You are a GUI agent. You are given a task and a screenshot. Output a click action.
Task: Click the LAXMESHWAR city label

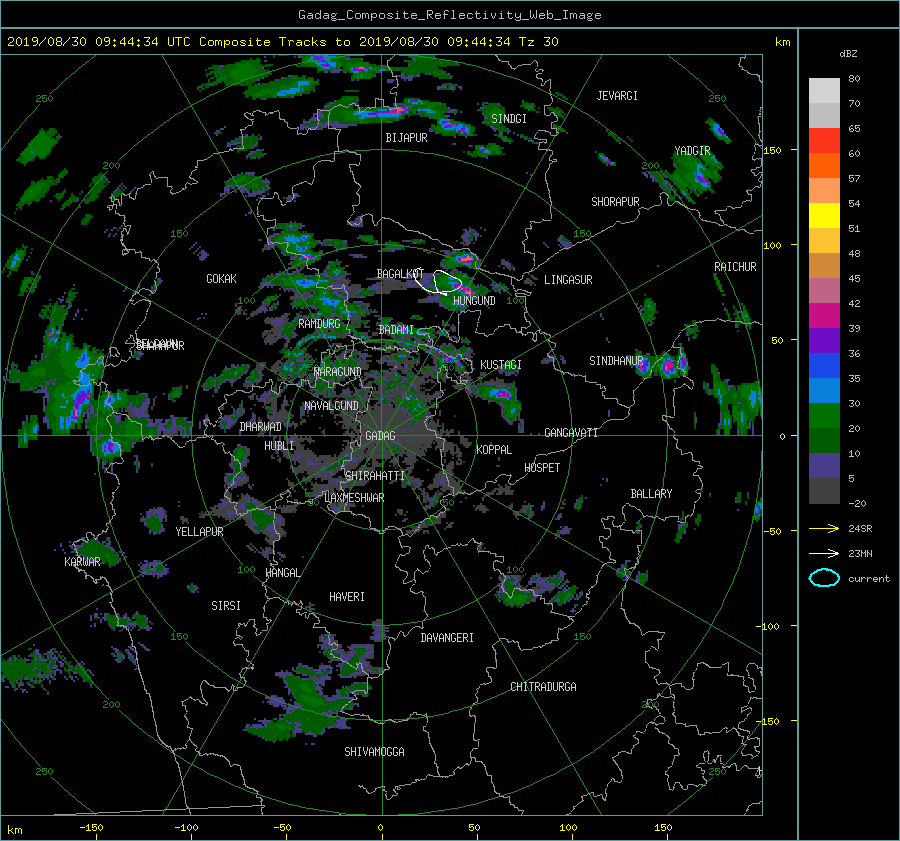pos(354,498)
